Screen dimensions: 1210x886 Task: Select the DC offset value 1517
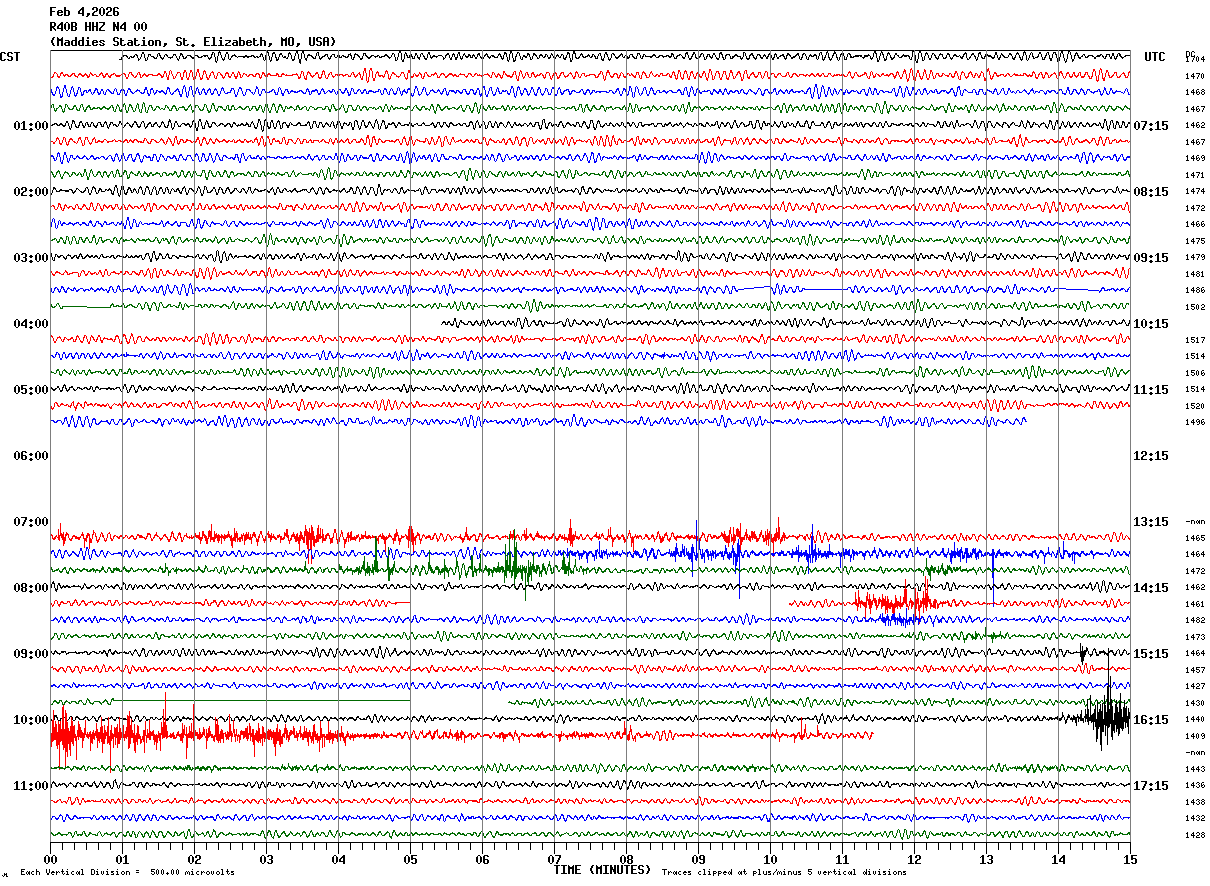click(1195, 340)
